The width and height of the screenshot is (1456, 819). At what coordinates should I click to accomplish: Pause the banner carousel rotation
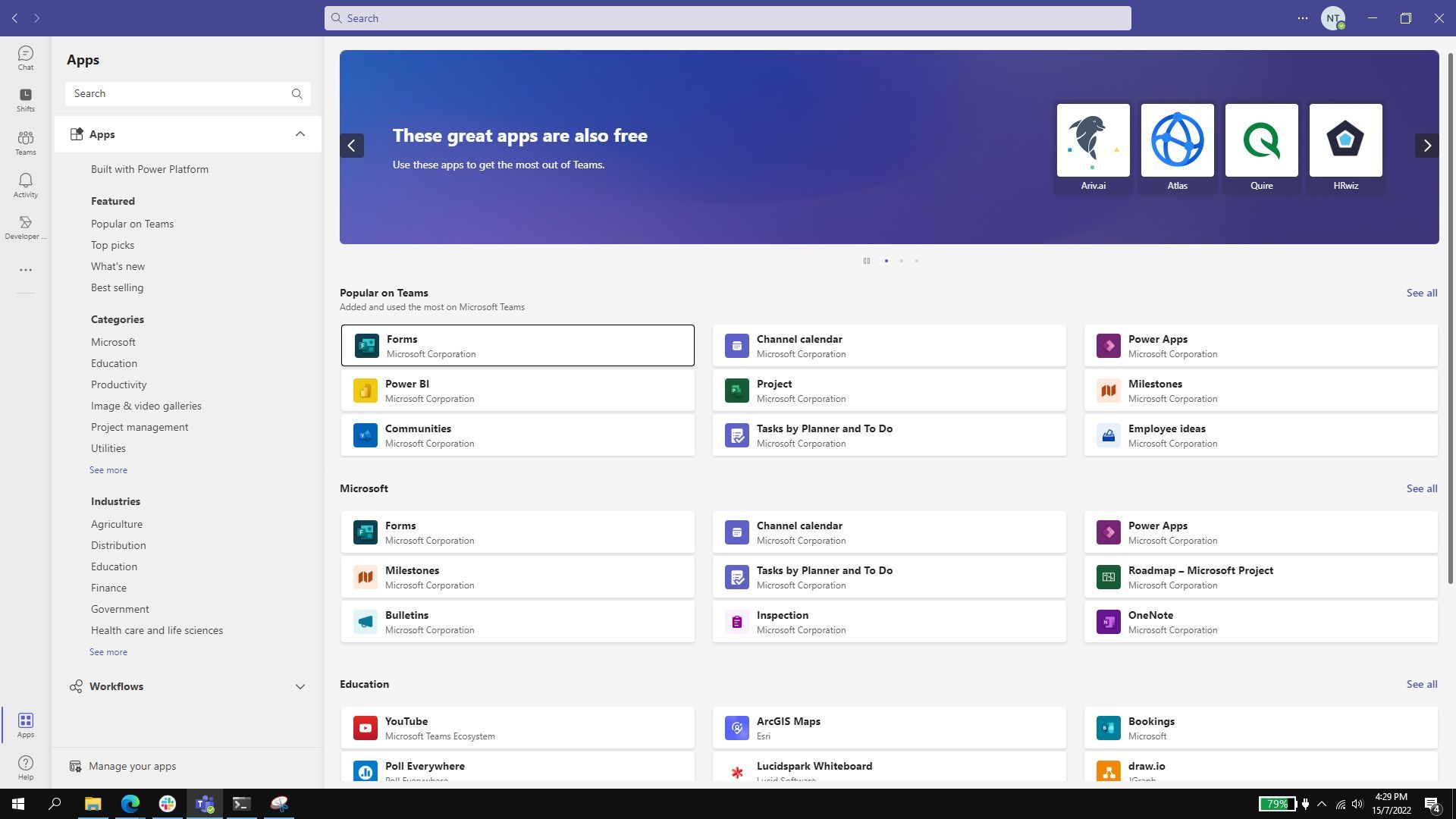[866, 261]
